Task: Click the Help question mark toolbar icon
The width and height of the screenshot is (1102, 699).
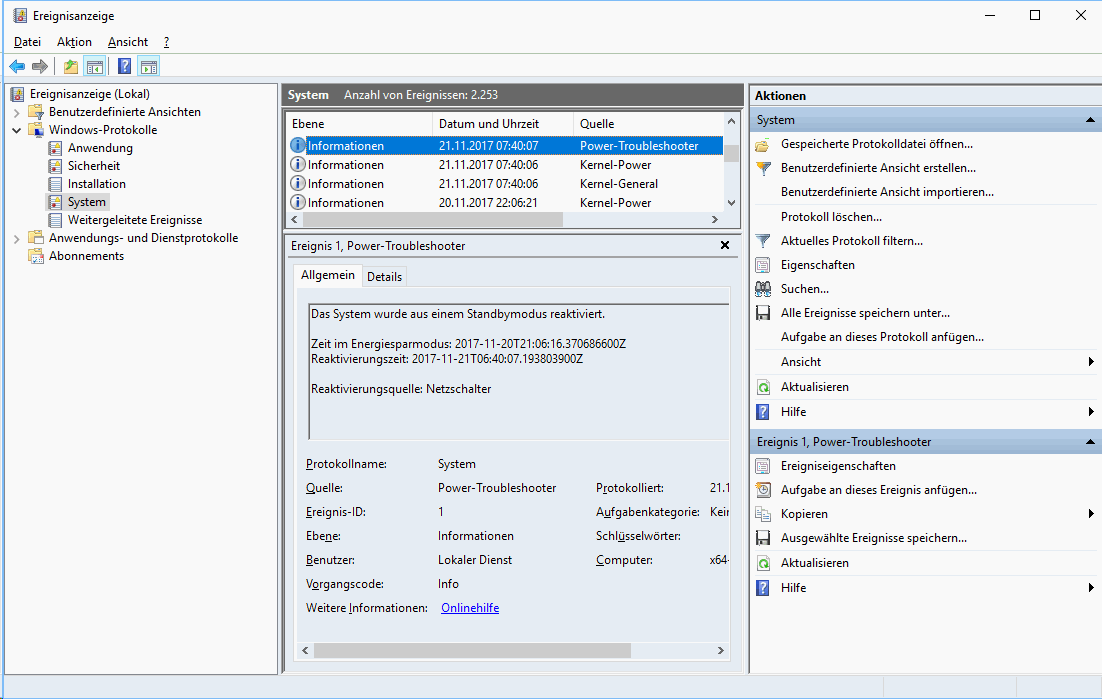Action: [x=124, y=67]
